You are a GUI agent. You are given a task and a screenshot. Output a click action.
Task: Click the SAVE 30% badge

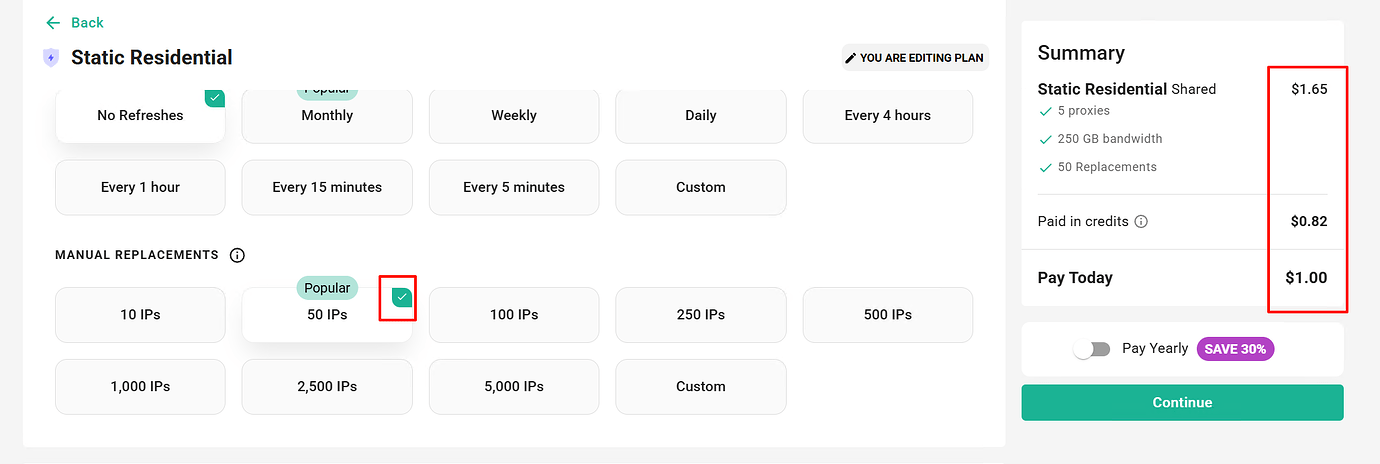click(x=1235, y=349)
